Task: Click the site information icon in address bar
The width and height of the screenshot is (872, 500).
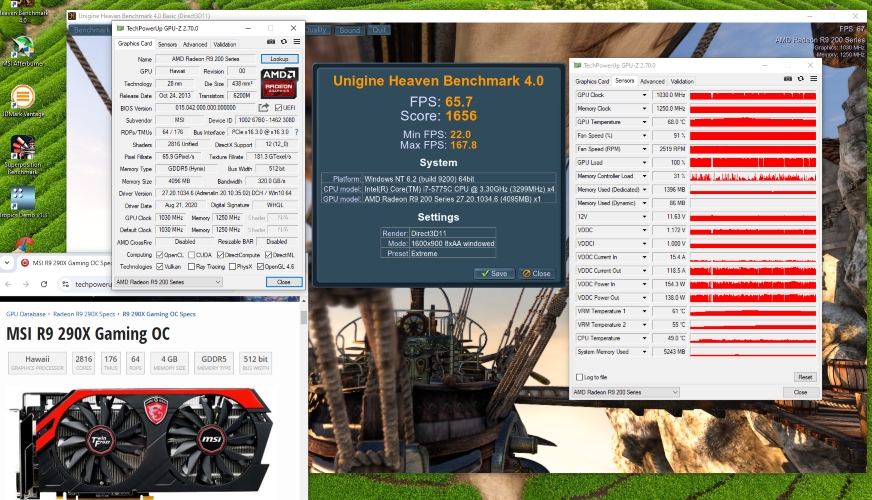Action: tap(66, 284)
